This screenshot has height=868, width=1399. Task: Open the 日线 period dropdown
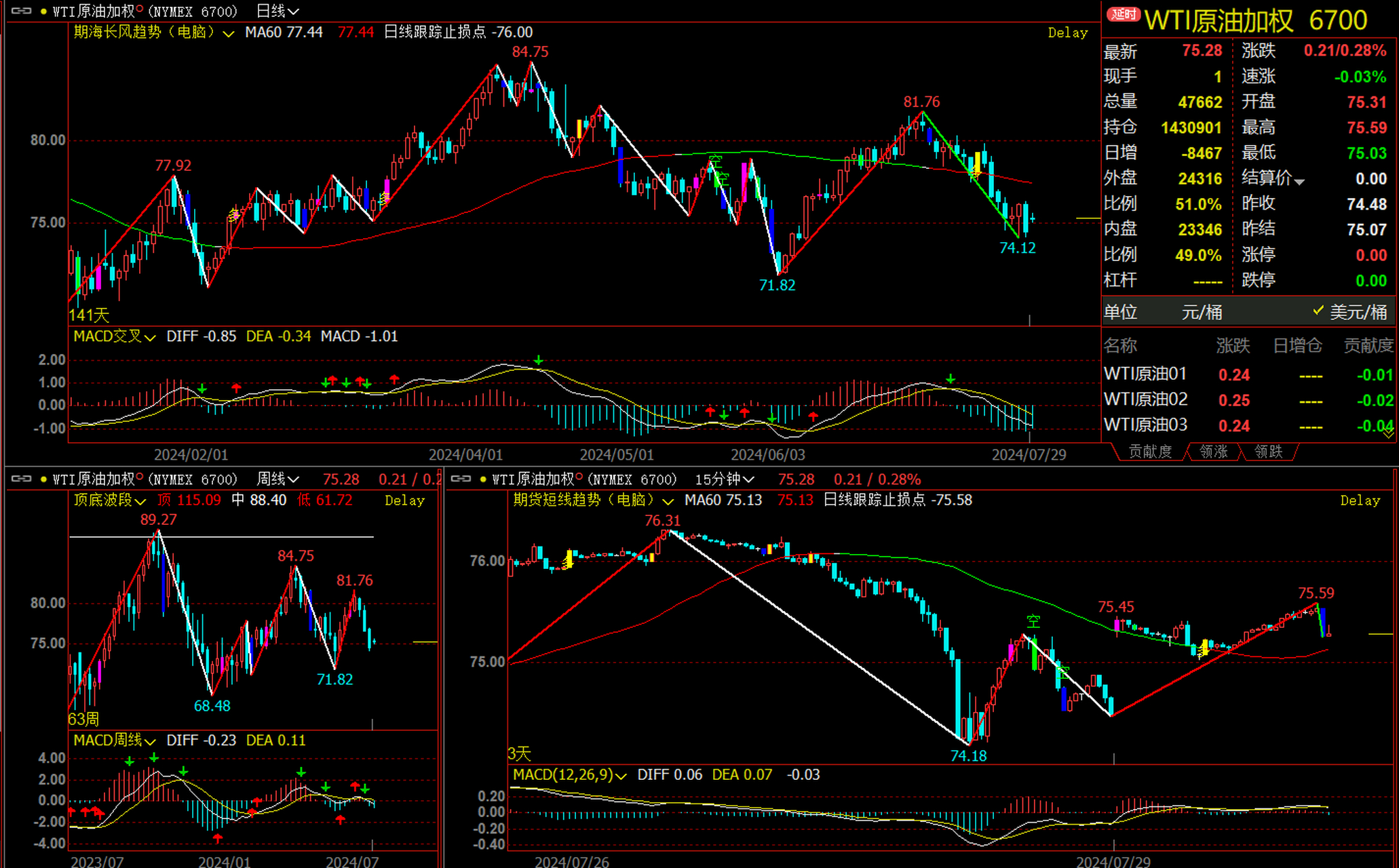pos(277,11)
